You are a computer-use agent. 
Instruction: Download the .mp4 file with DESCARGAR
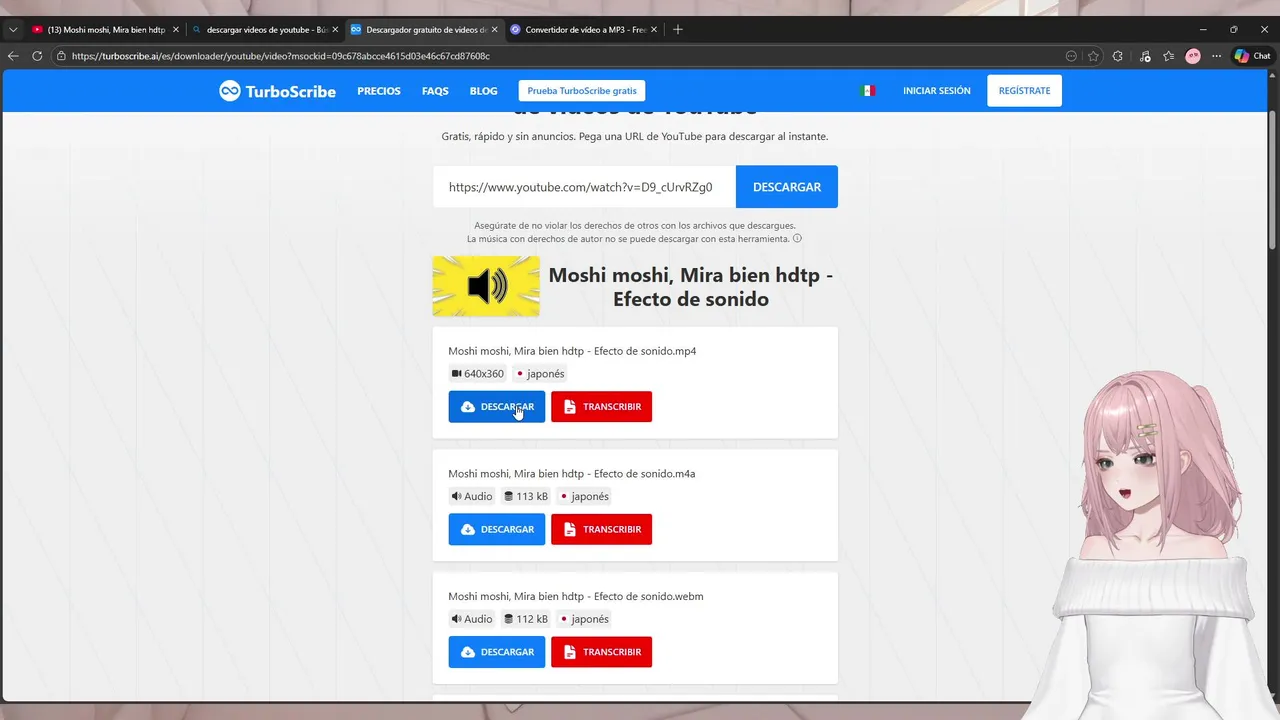[497, 407]
